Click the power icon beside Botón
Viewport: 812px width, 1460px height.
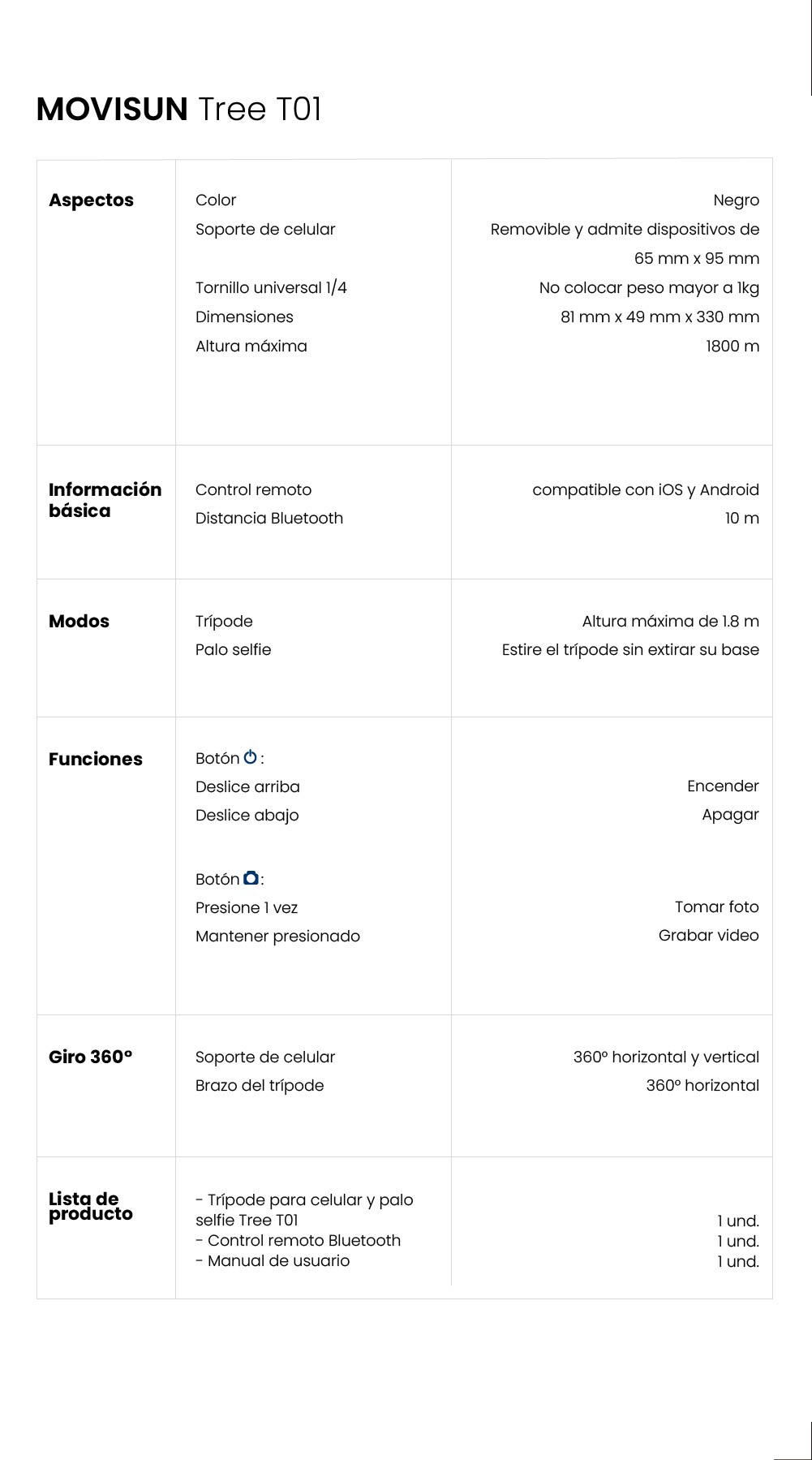(251, 757)
